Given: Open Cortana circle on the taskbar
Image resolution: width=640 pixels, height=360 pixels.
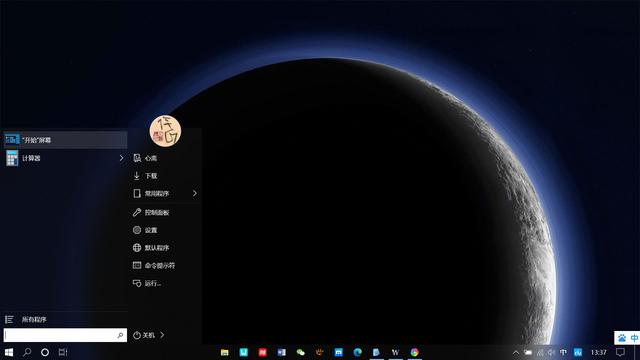Looking at the screenshot, I should tap(45, 352).
